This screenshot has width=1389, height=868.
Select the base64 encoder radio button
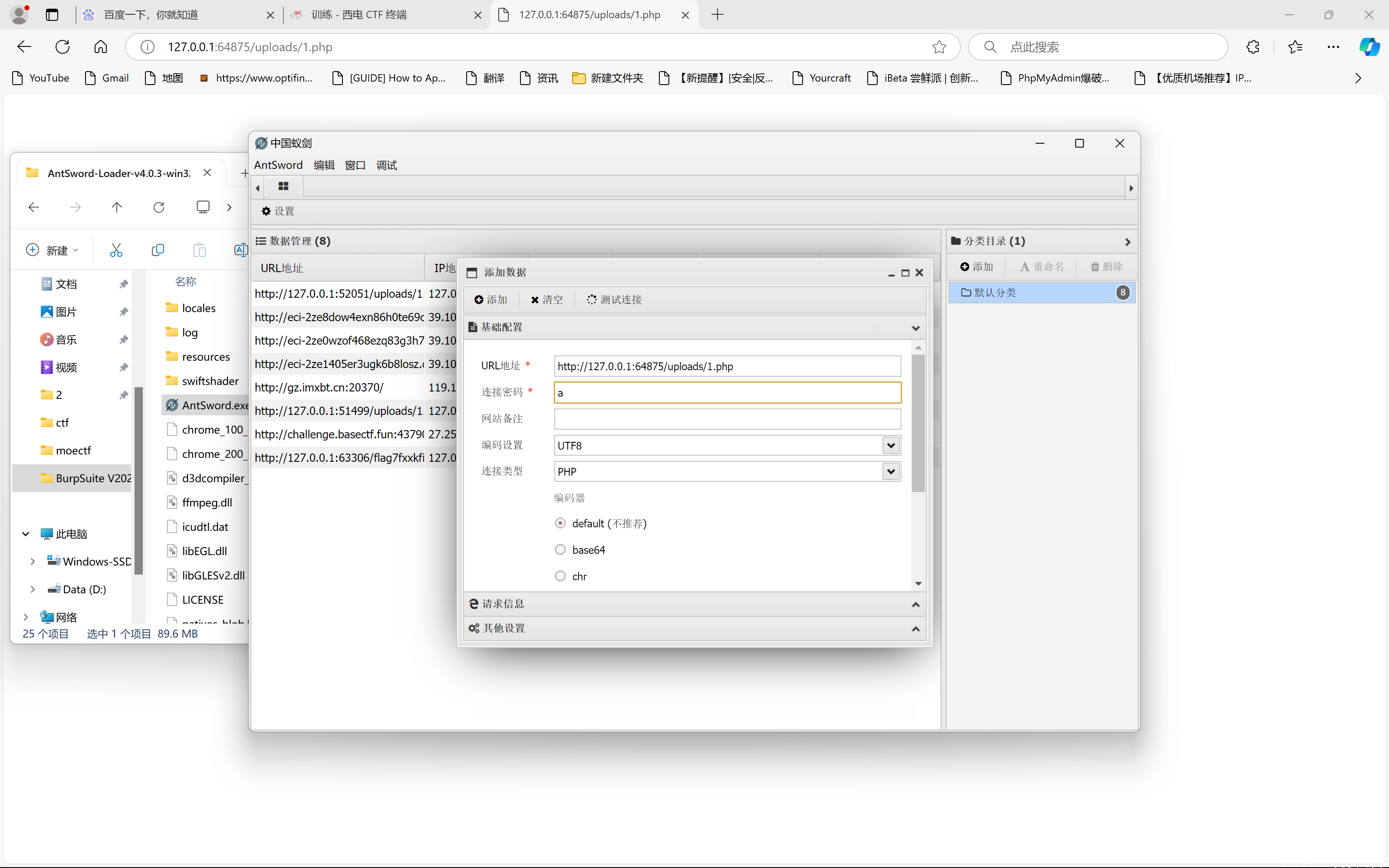coord(560,550)
